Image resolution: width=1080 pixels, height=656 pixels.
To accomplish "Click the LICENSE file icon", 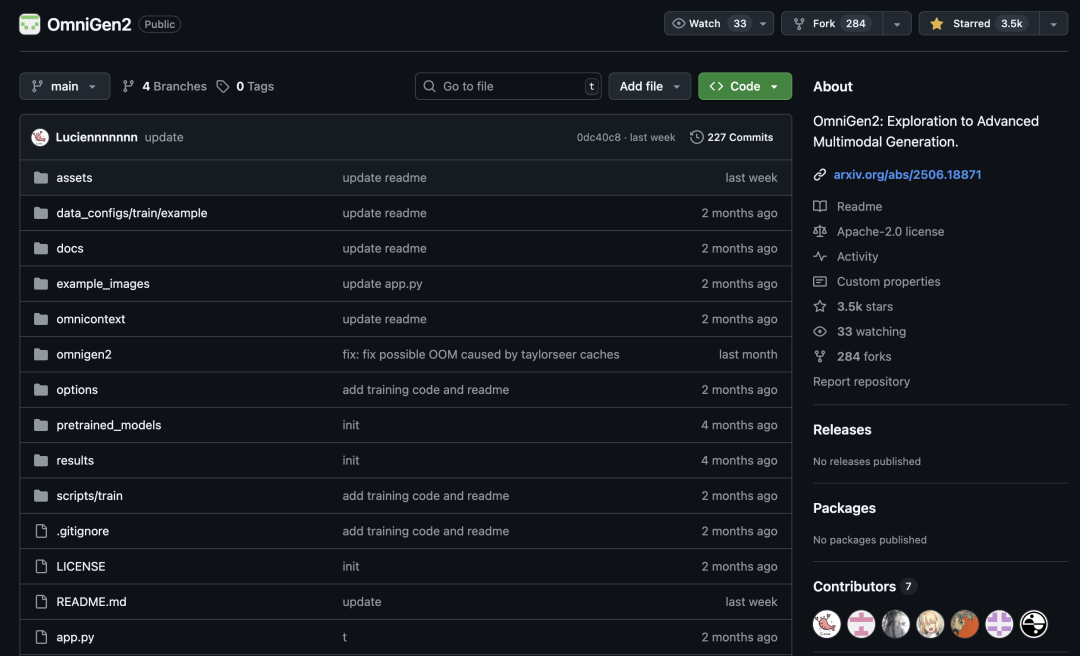I will pyautogui.click(x=41, y=566).
